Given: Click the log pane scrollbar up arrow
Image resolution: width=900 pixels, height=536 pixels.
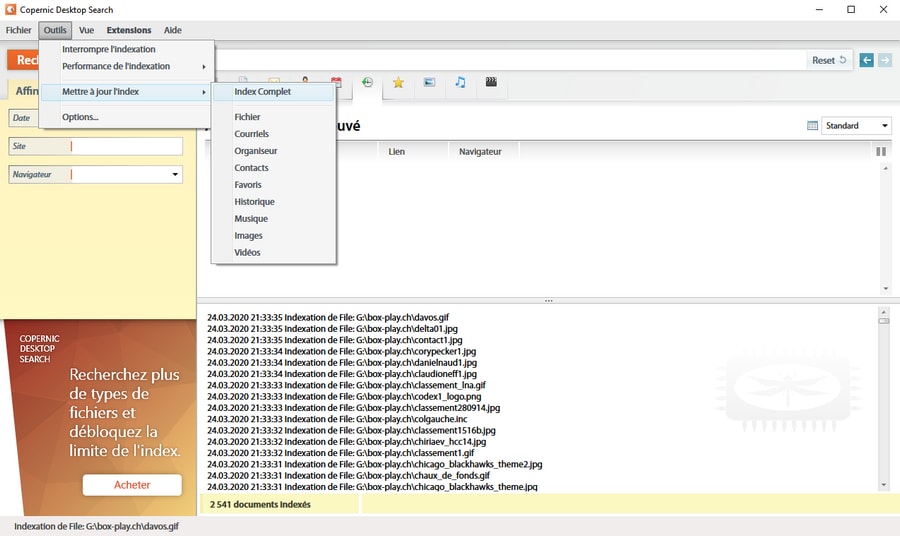Looking at the screenshot, I should pos(884,312).
